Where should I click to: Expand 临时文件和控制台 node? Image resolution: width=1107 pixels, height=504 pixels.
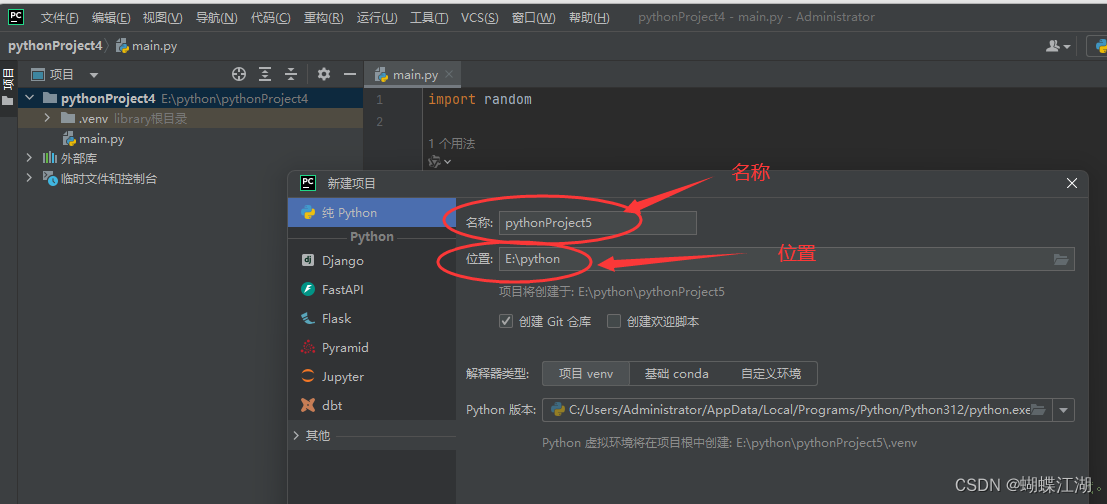pos(29,178)
